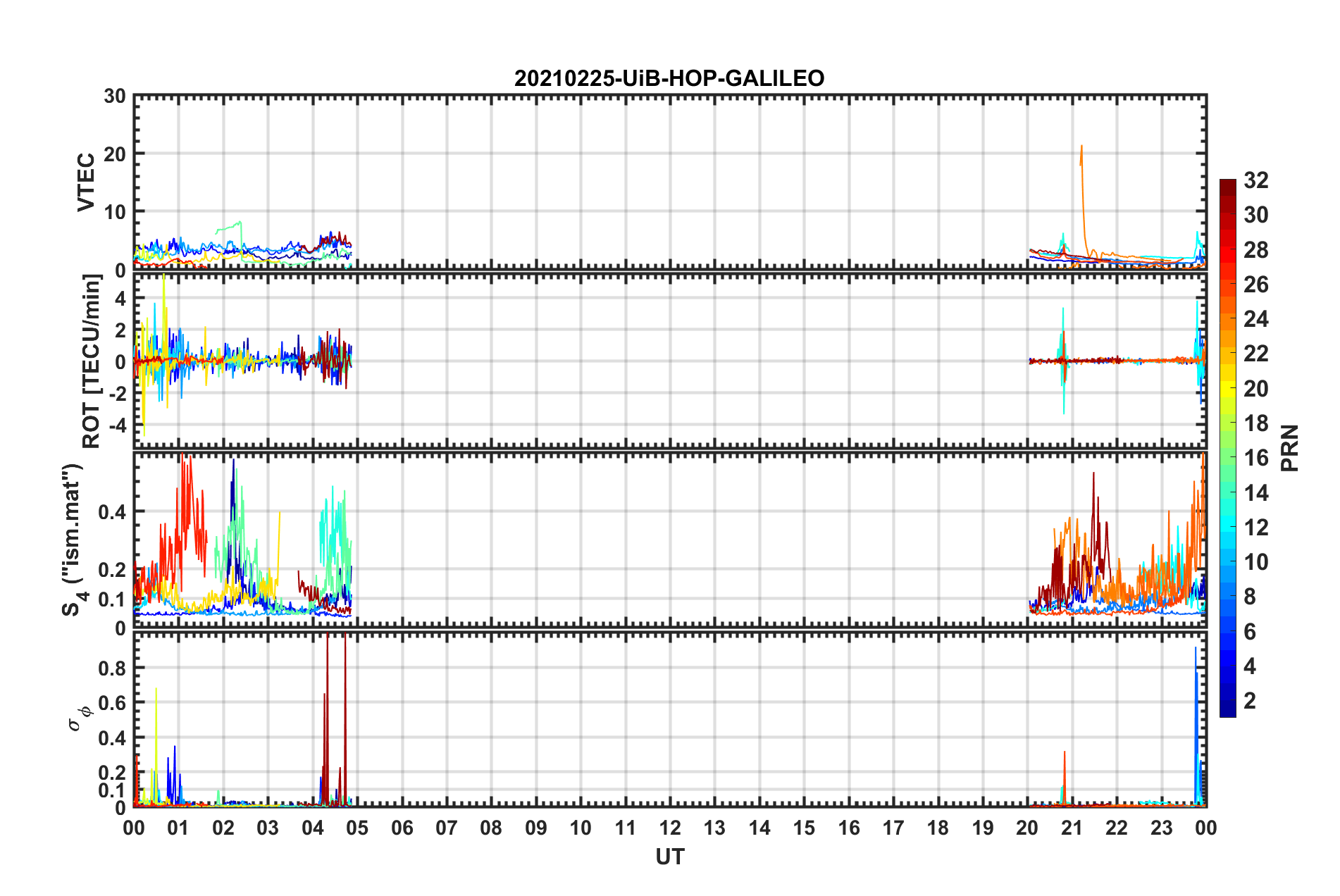This screenshot has width=1340, height=896.
Task: Click the UT x-axis label
Action: pos(670,857)
